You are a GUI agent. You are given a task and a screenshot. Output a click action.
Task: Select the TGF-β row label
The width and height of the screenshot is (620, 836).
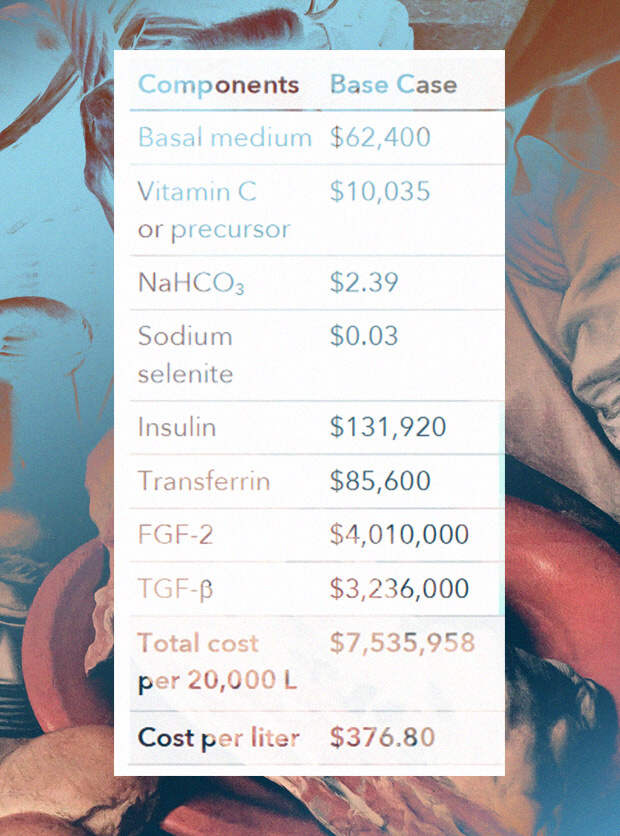[175, 589]
